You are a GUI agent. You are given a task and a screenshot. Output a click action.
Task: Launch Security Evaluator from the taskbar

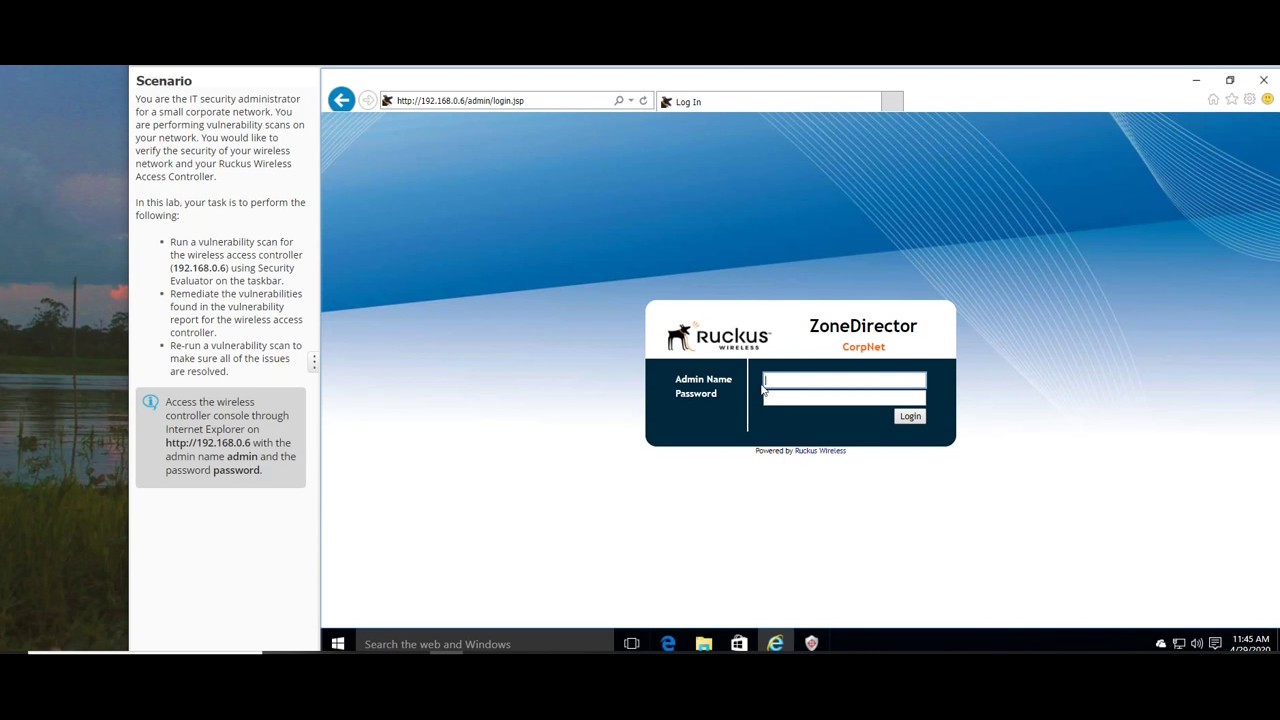811,644
